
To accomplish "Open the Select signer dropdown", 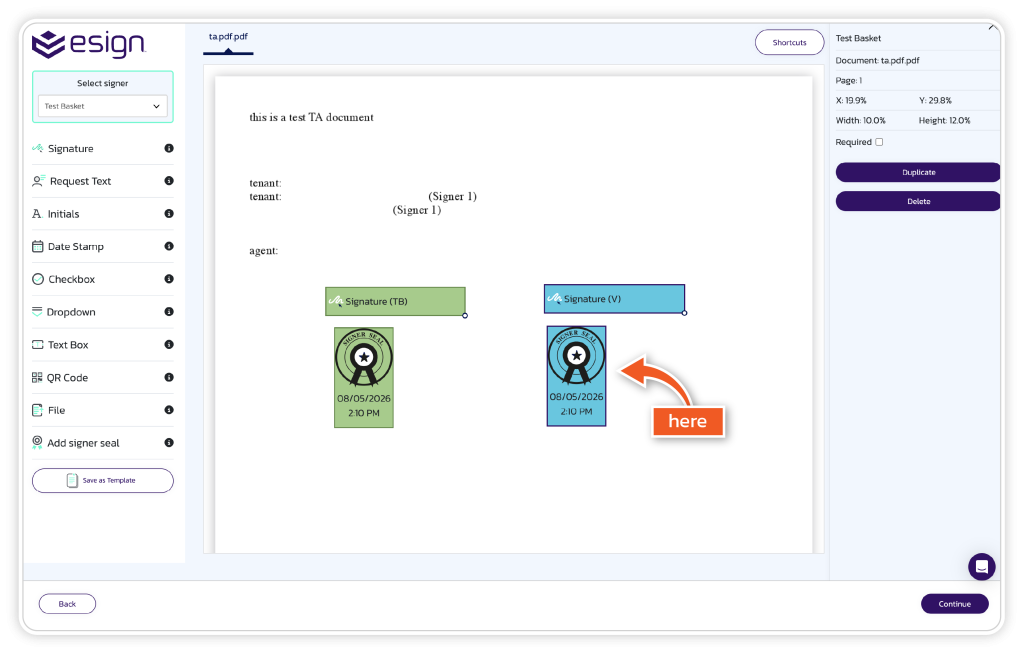I will [x=103, y=106].
